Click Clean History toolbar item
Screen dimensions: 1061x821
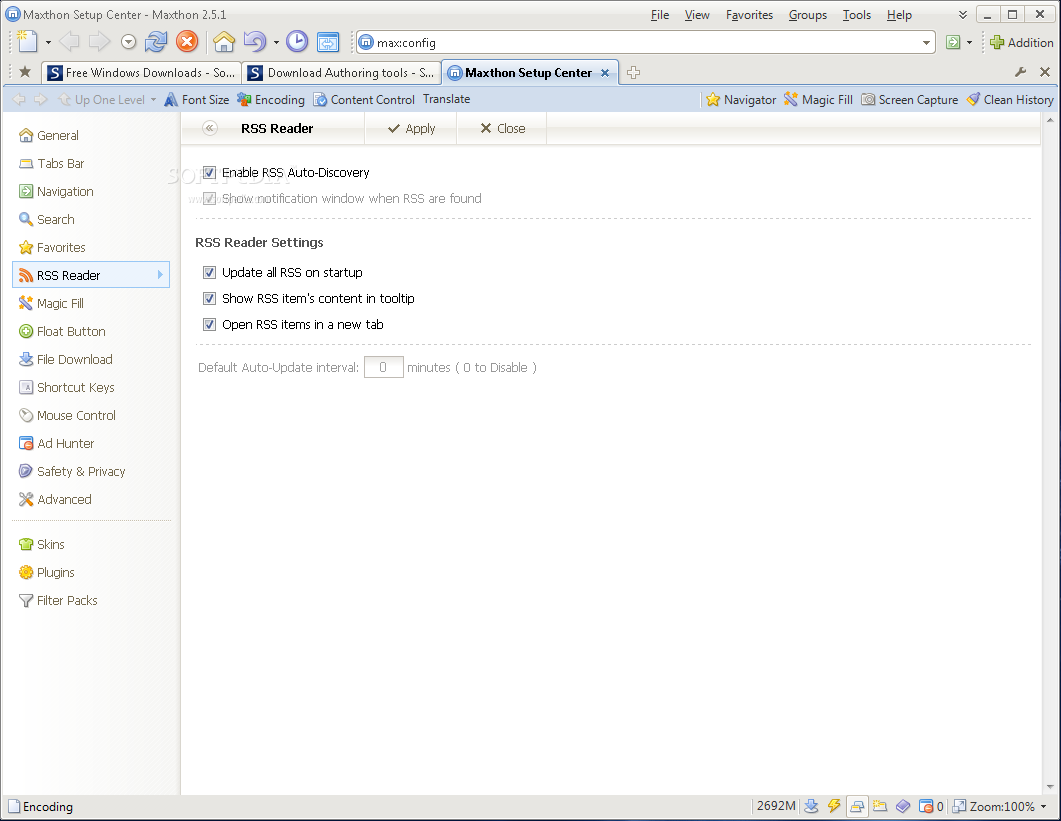[x=1010, y=99]
